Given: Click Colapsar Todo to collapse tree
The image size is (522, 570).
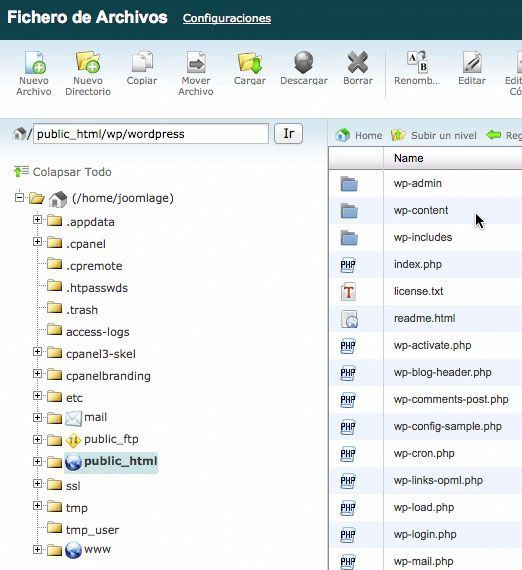Looking at the screenshot, I should (63, 172).
